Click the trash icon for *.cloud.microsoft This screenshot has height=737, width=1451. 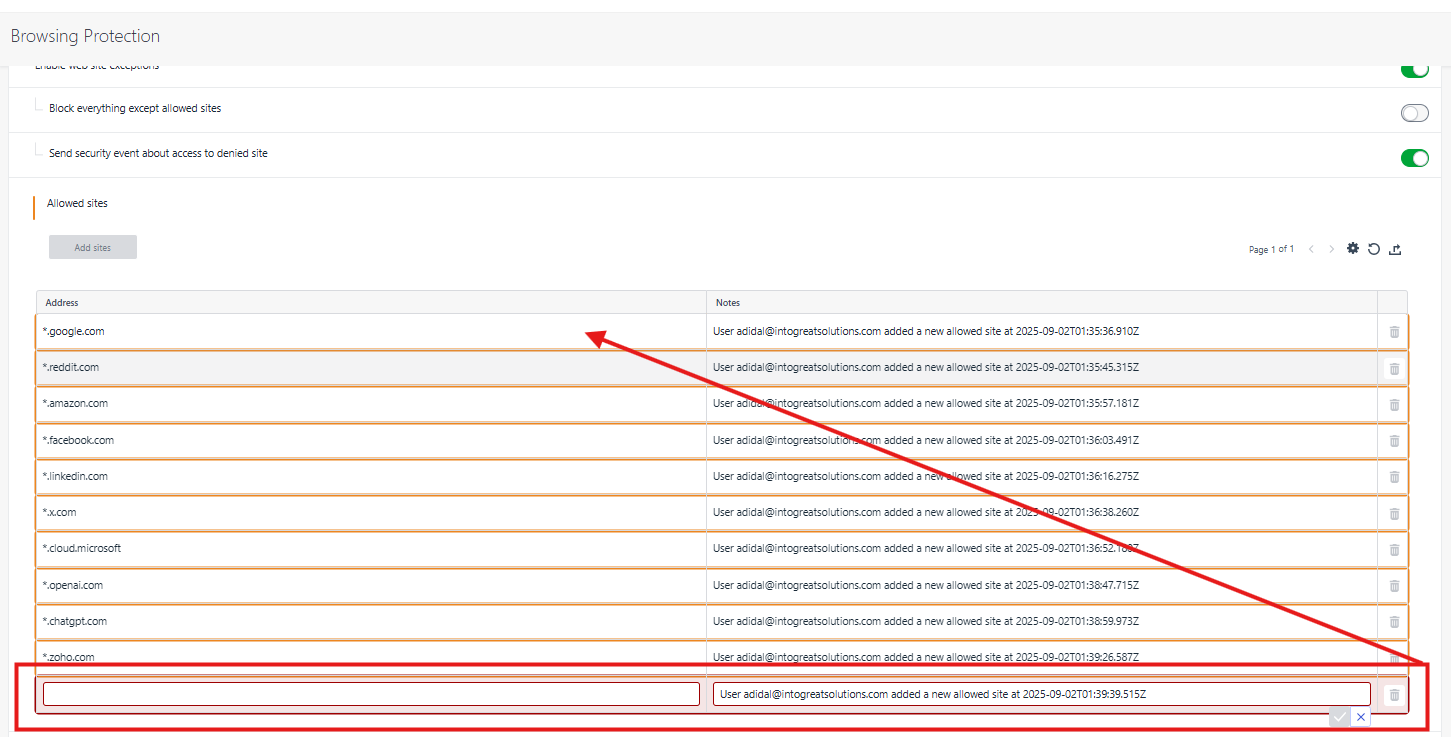(1394, 549)
